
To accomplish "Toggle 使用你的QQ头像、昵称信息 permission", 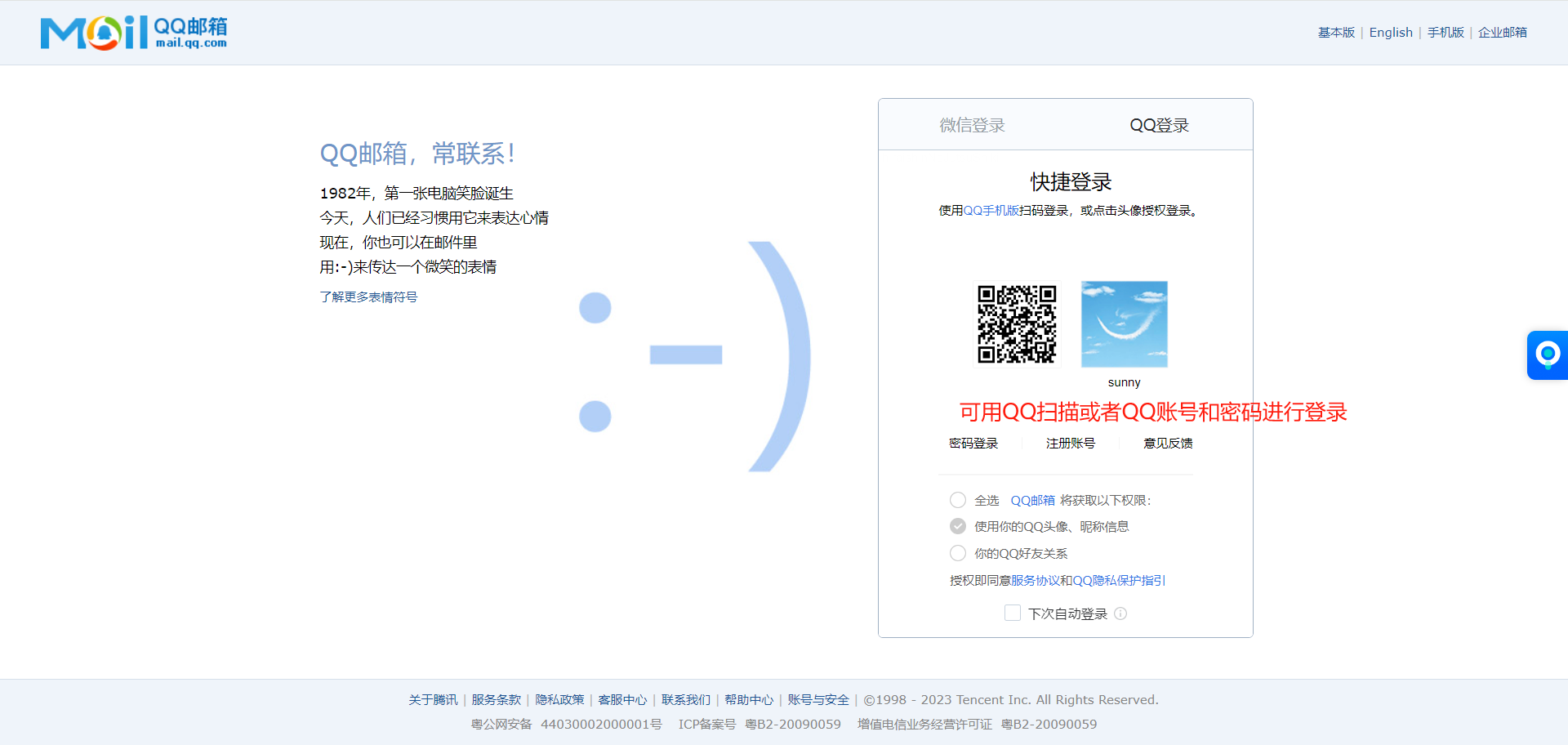I will 958,526.
